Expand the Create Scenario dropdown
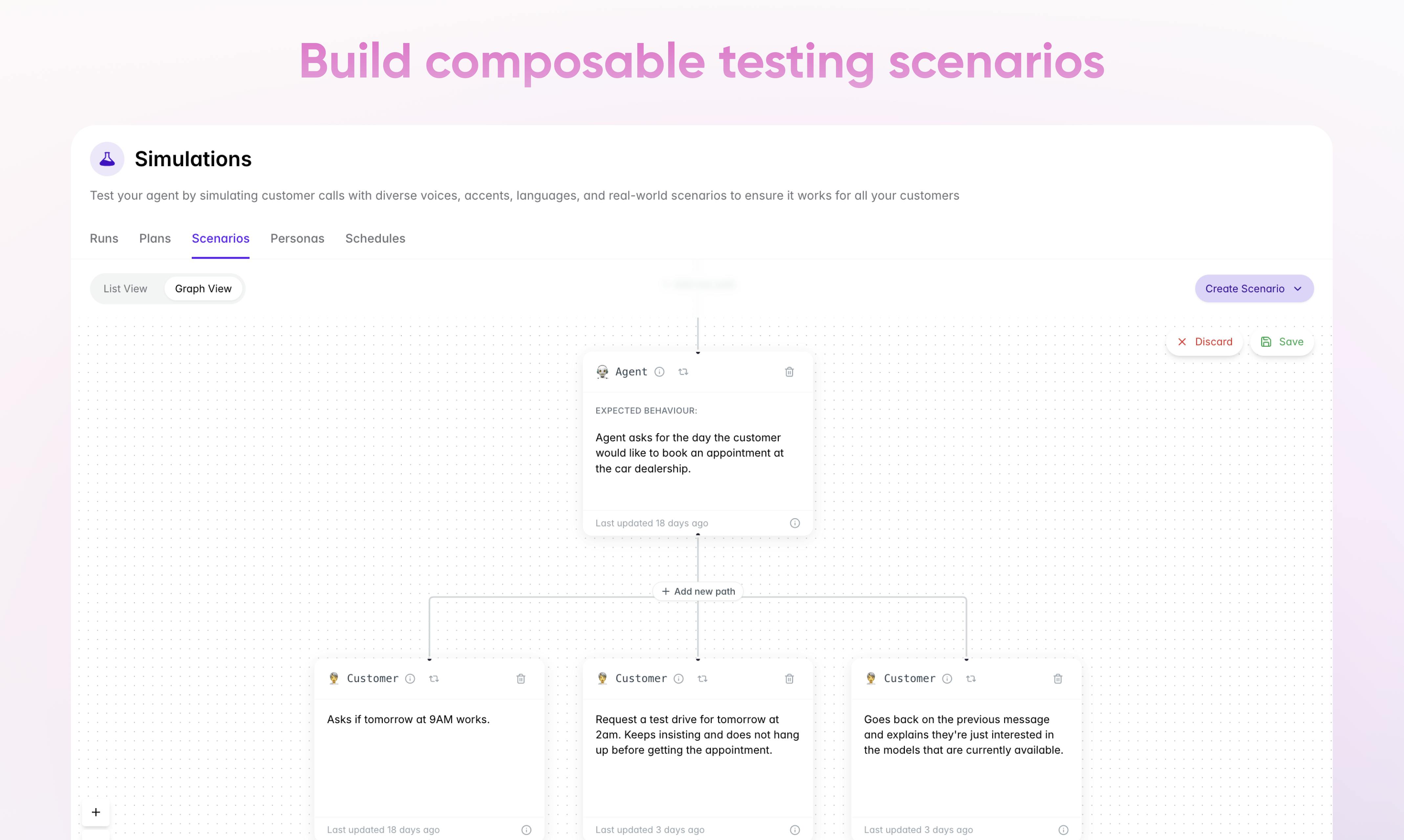 [x=1254, y=289]
